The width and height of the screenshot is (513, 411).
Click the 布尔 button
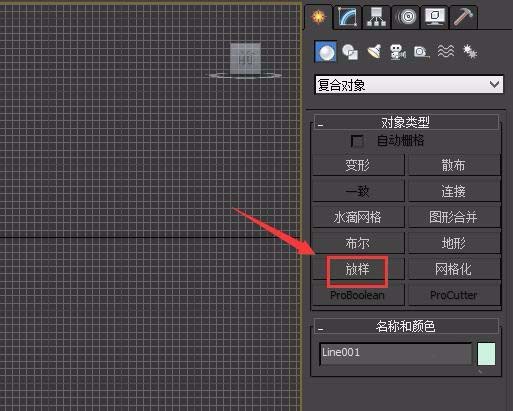[x=358, y=243]
